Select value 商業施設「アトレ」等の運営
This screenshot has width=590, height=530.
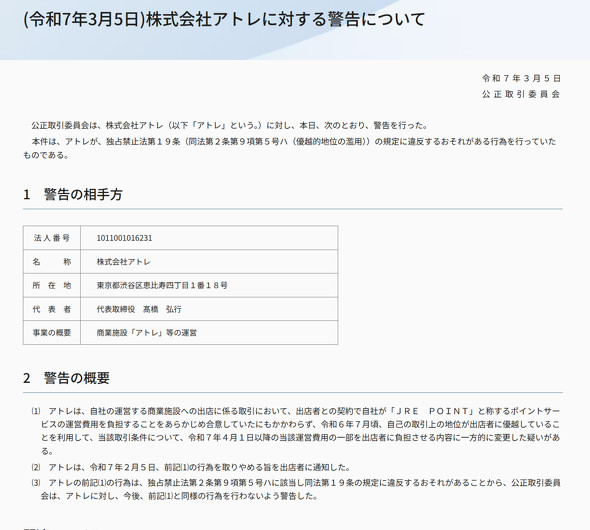[x=147, y=333]
